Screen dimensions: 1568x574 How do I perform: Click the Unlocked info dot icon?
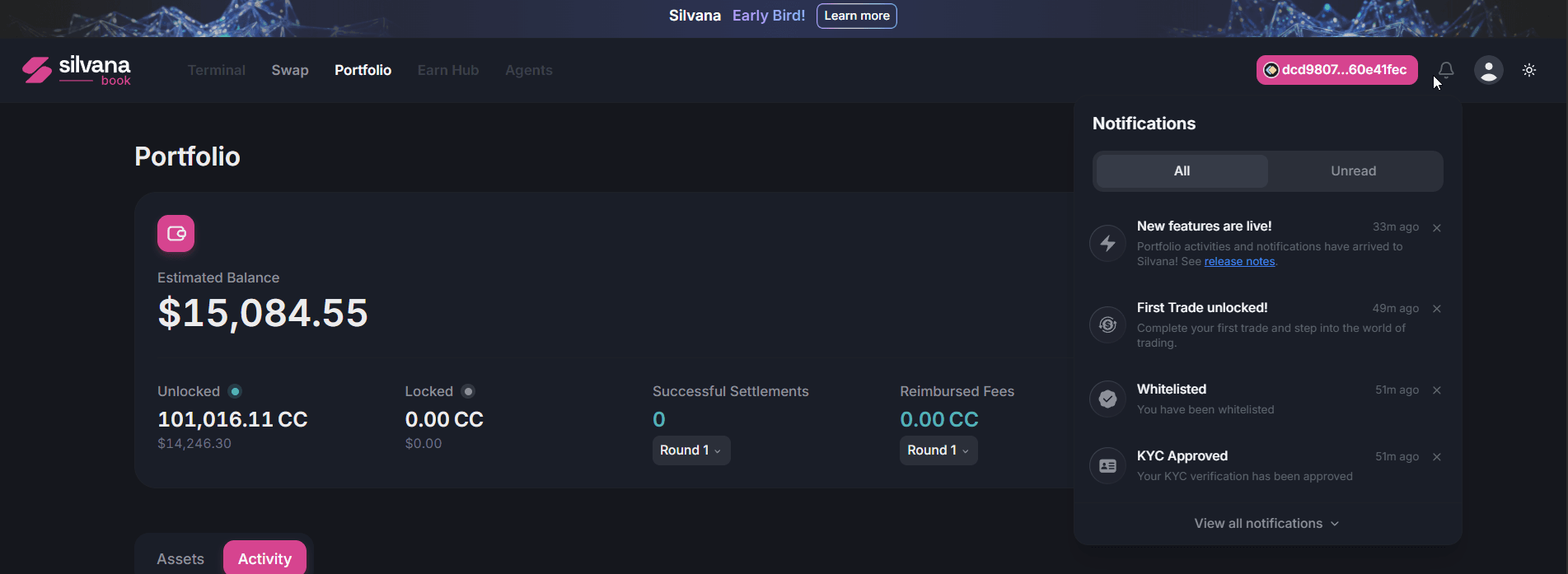tap(235, 391)
